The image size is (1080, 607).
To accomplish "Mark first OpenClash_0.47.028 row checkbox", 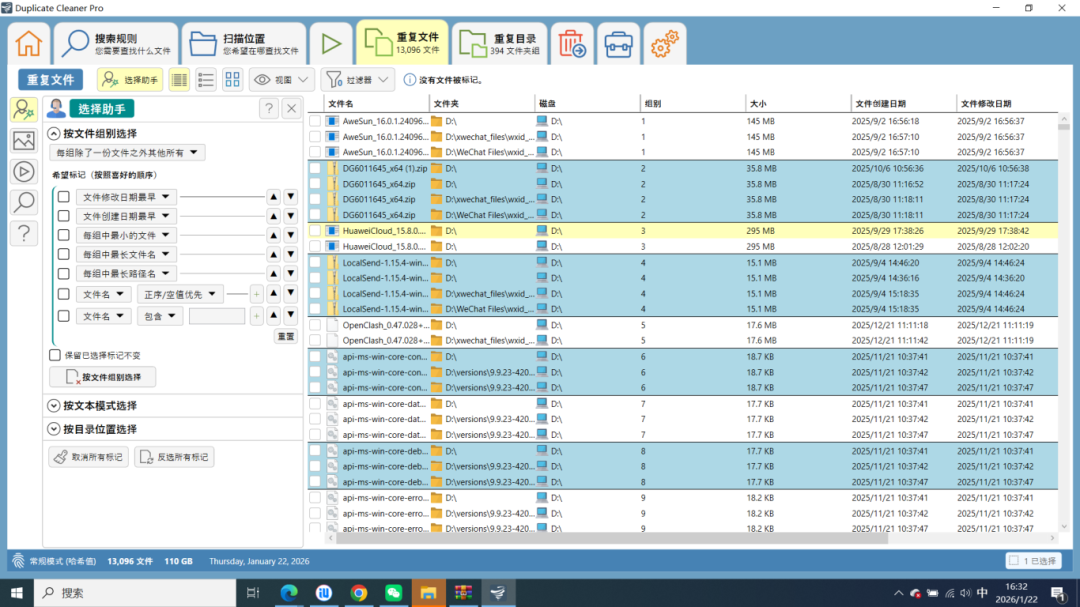I will [x=315, y=325].
